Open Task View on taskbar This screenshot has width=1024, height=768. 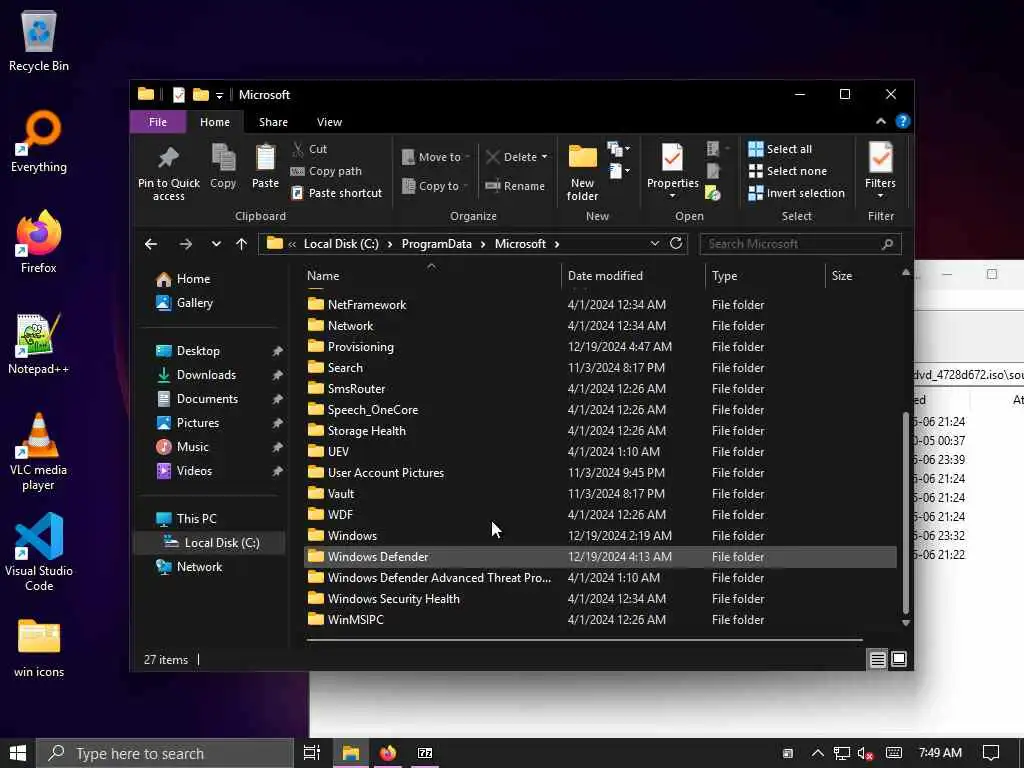pos(312,753)
